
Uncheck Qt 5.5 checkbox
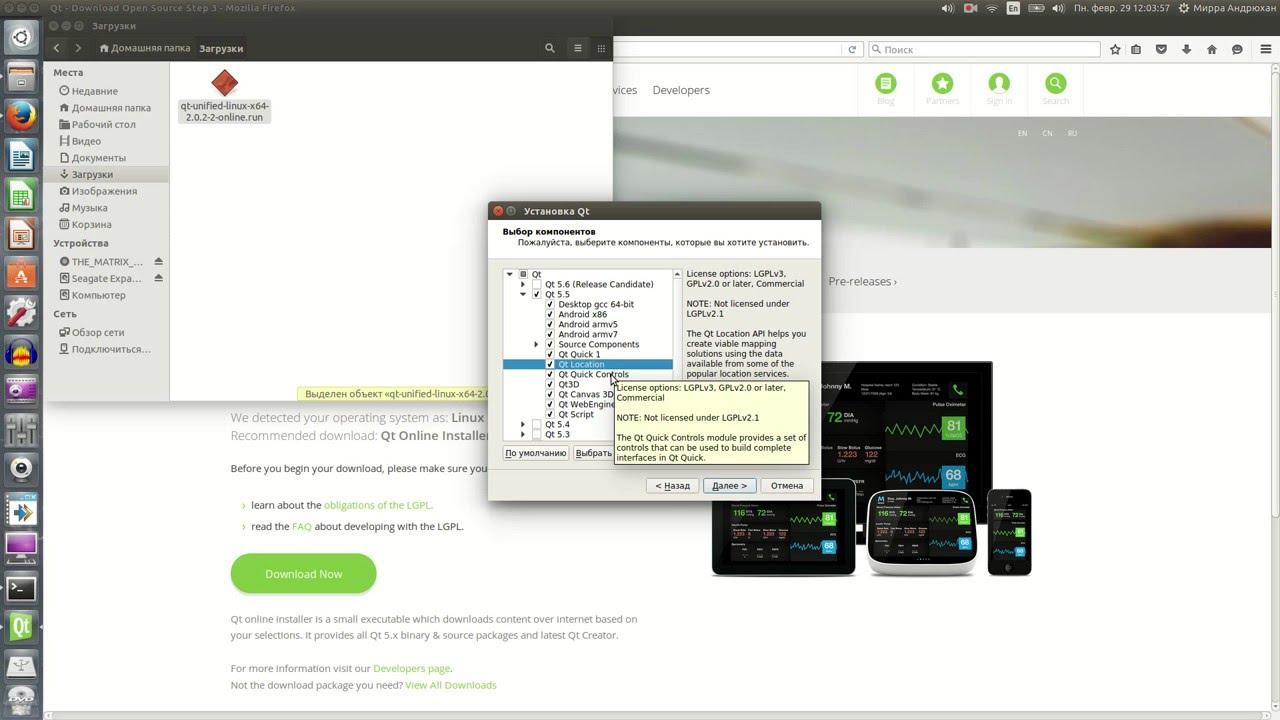pos(537,294)
